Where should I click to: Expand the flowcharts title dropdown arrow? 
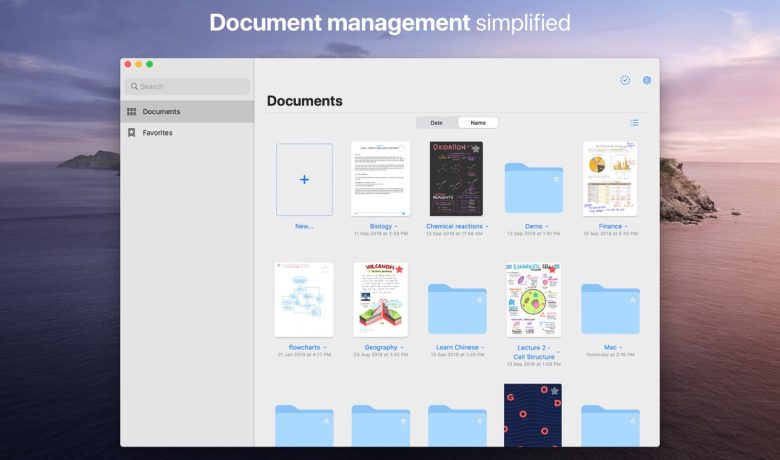[x=325, y=348]
